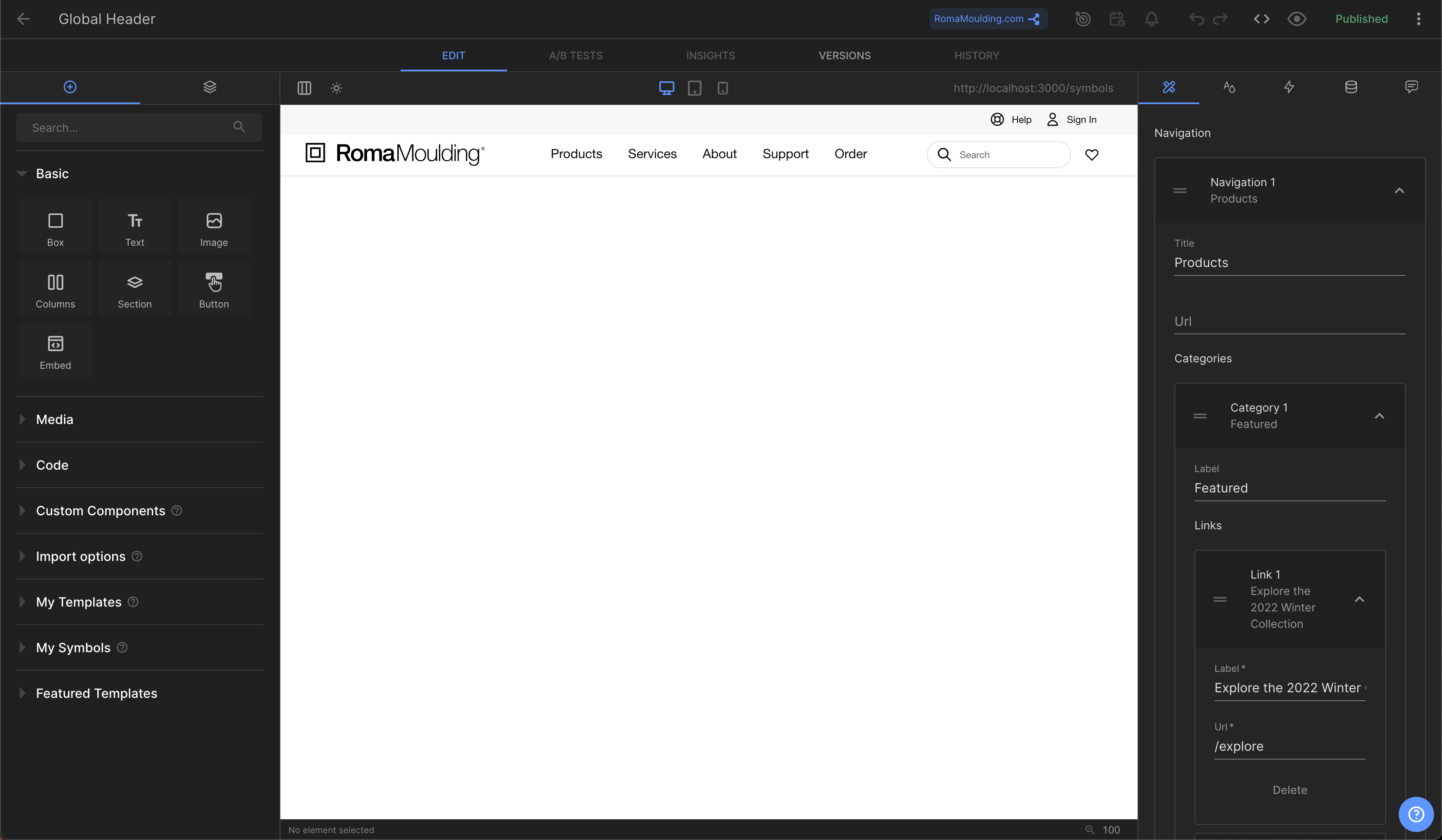Select the mobile phone viewport icon
Image resolution: width=1442 pixels, height=840 pixels.
click(723, 88)
